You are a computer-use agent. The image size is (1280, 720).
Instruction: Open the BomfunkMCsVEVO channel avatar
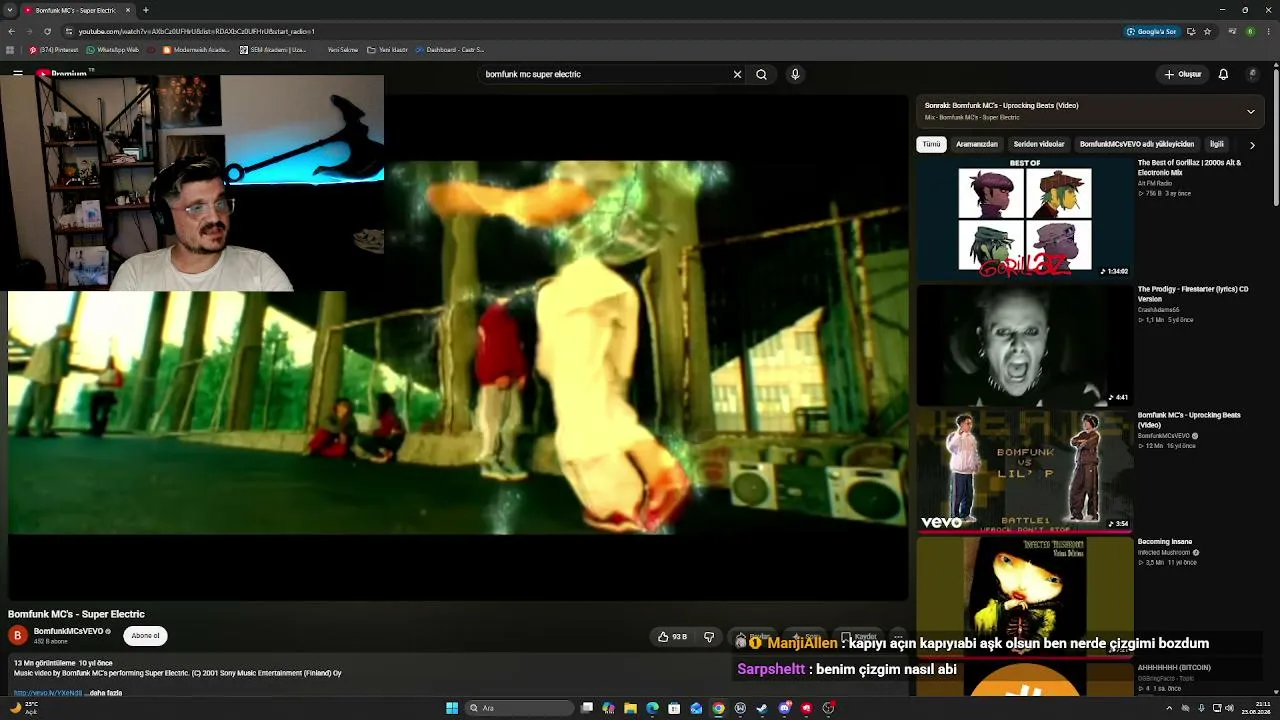click(17, 635)
